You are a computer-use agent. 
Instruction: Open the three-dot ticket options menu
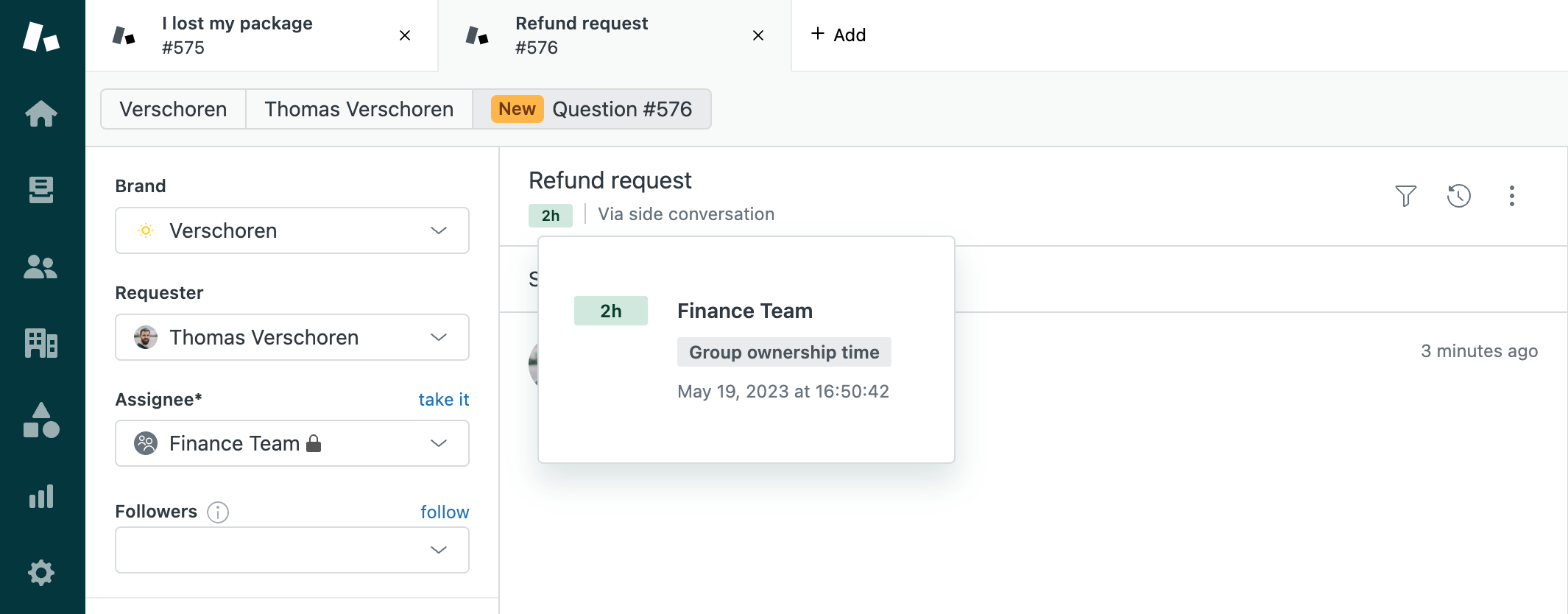pyautogui.click(x=1511, y=196)
